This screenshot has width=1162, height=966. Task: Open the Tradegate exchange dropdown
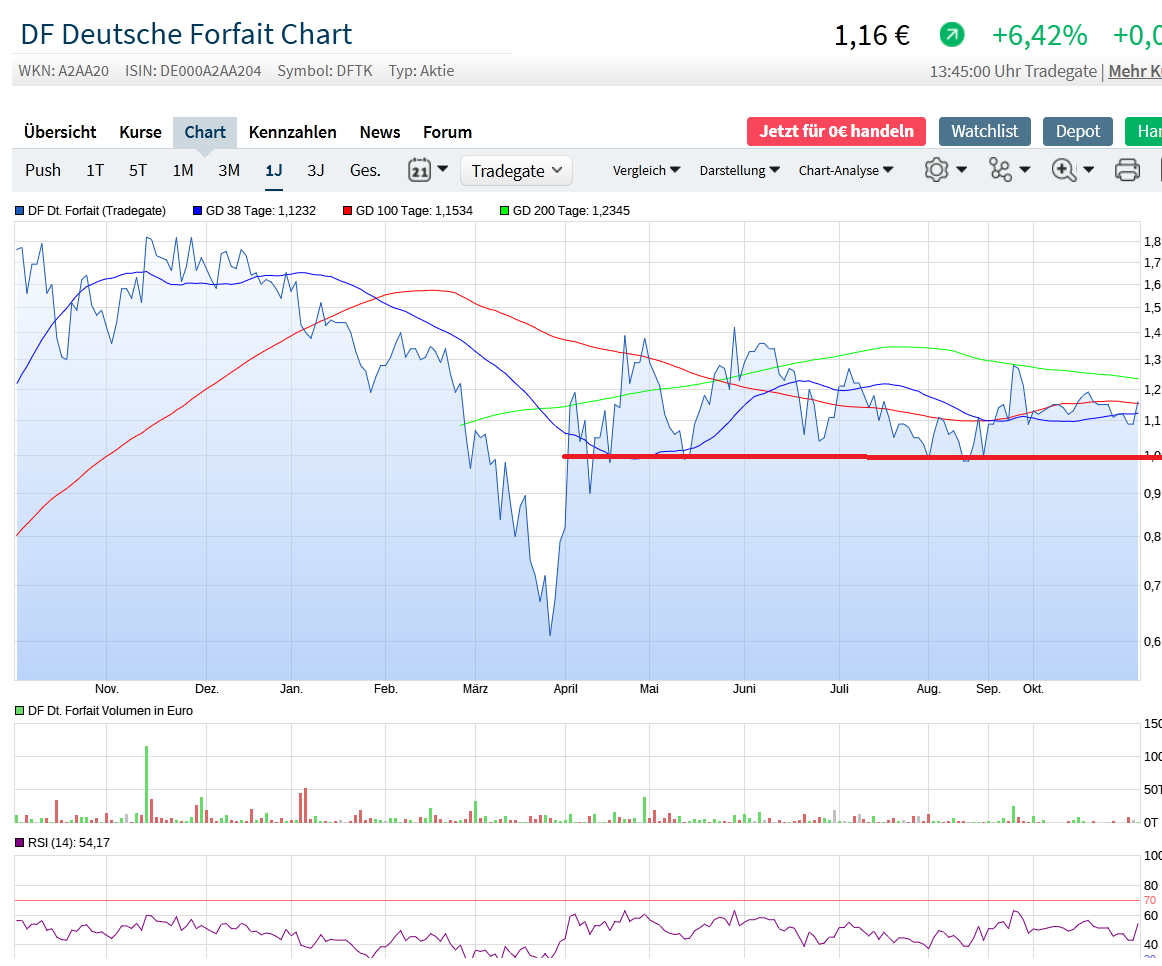pos(516,171)
